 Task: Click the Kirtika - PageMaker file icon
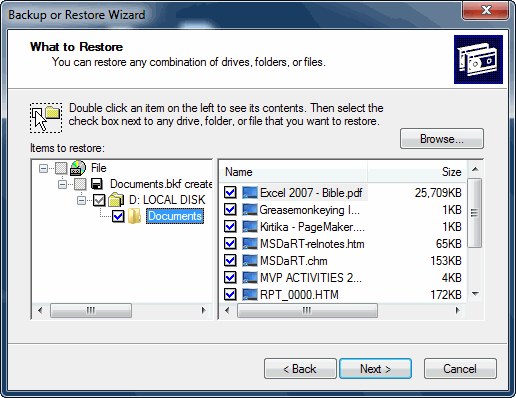pyautogui.click(x=250, y=227)
